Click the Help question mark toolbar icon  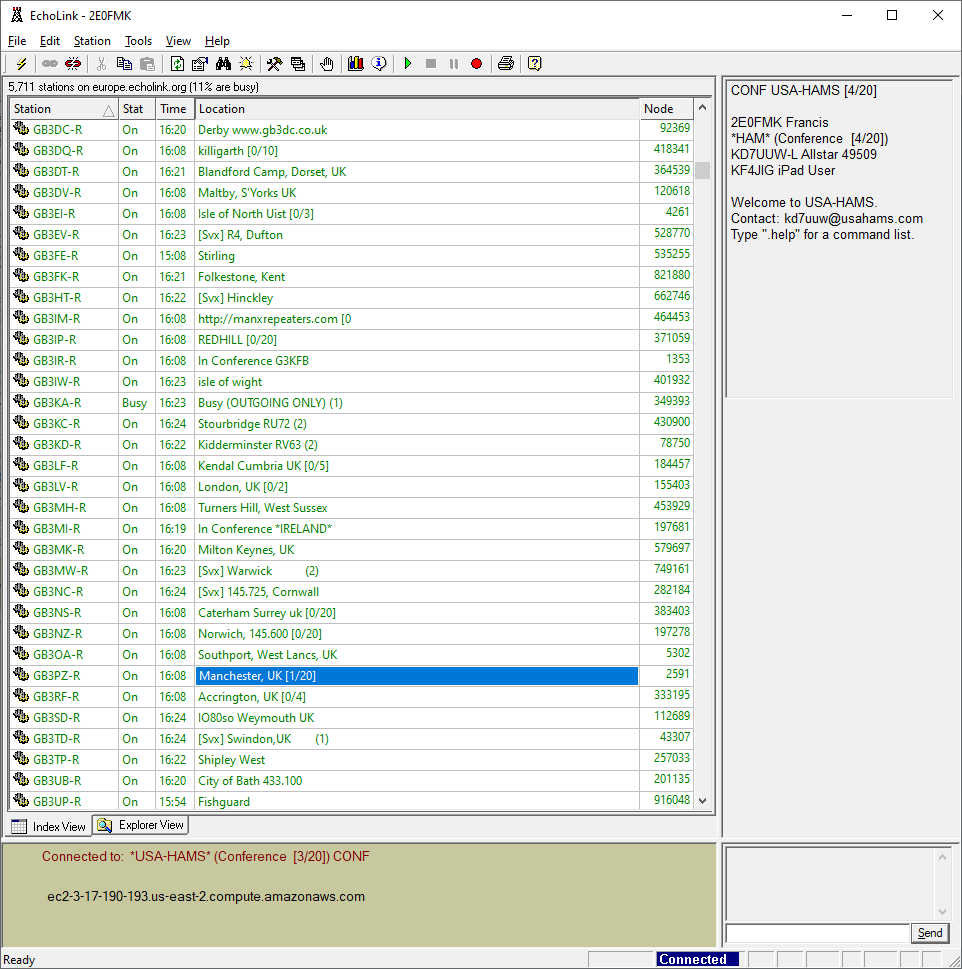click(x=535, y=64)
